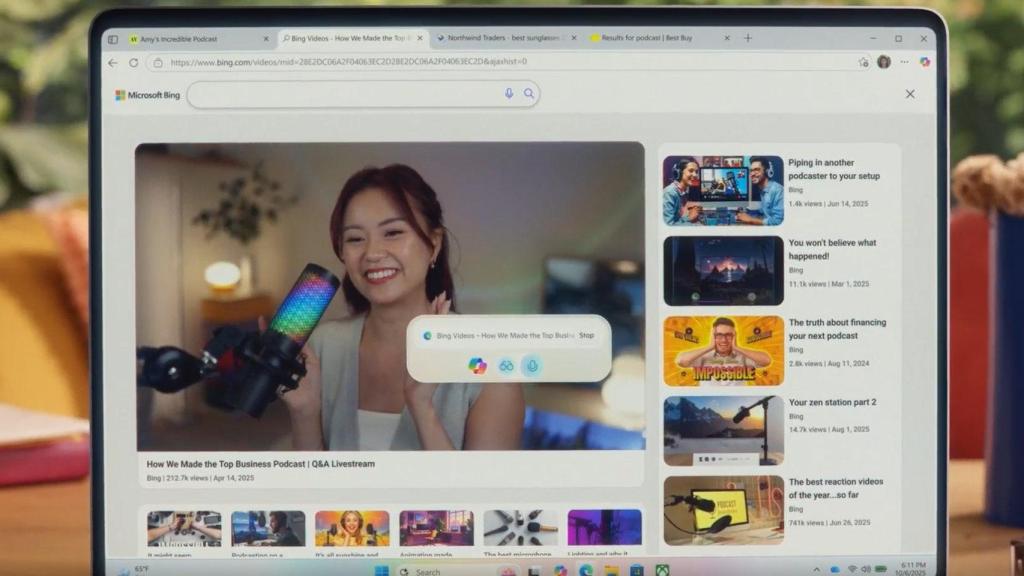Viewport: 1024px width, 576px height.
Task: Click the voice search microphone in Bing search box
Action: 509,94
